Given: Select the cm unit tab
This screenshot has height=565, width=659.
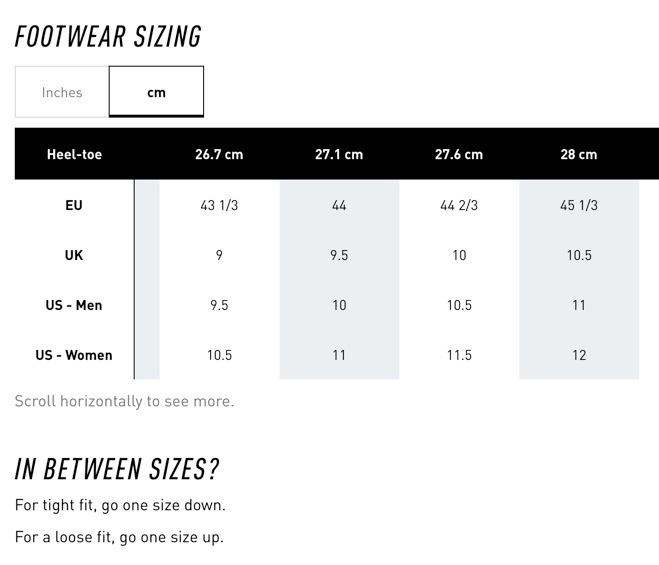Looking at the screenshot, I should point(156,92).
